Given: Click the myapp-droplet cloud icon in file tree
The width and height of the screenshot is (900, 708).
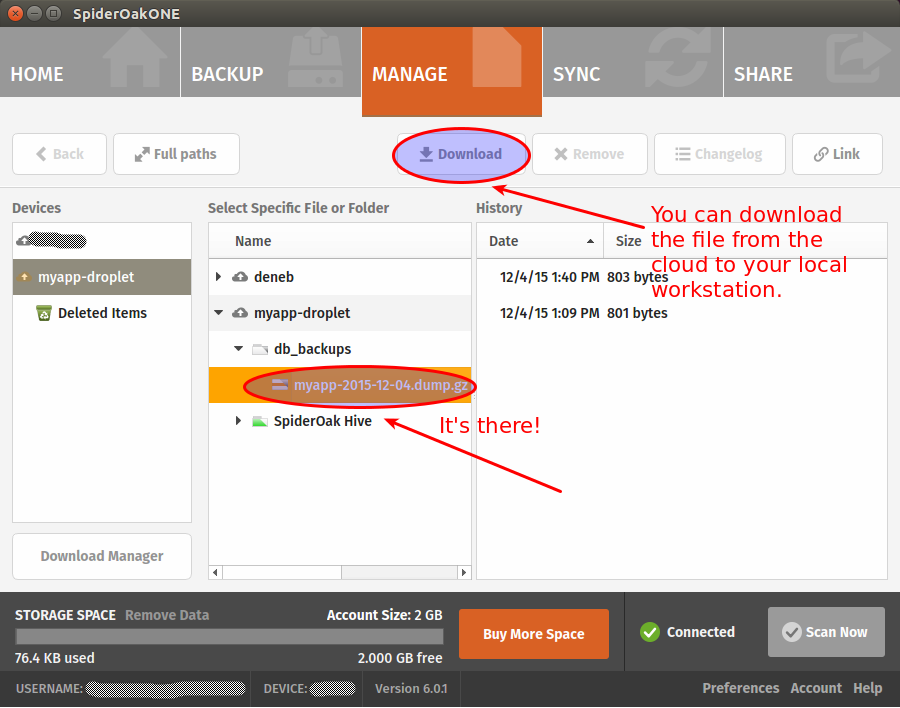Looking at the screenshot, I should pyautogui.click(x=240, y=313).
